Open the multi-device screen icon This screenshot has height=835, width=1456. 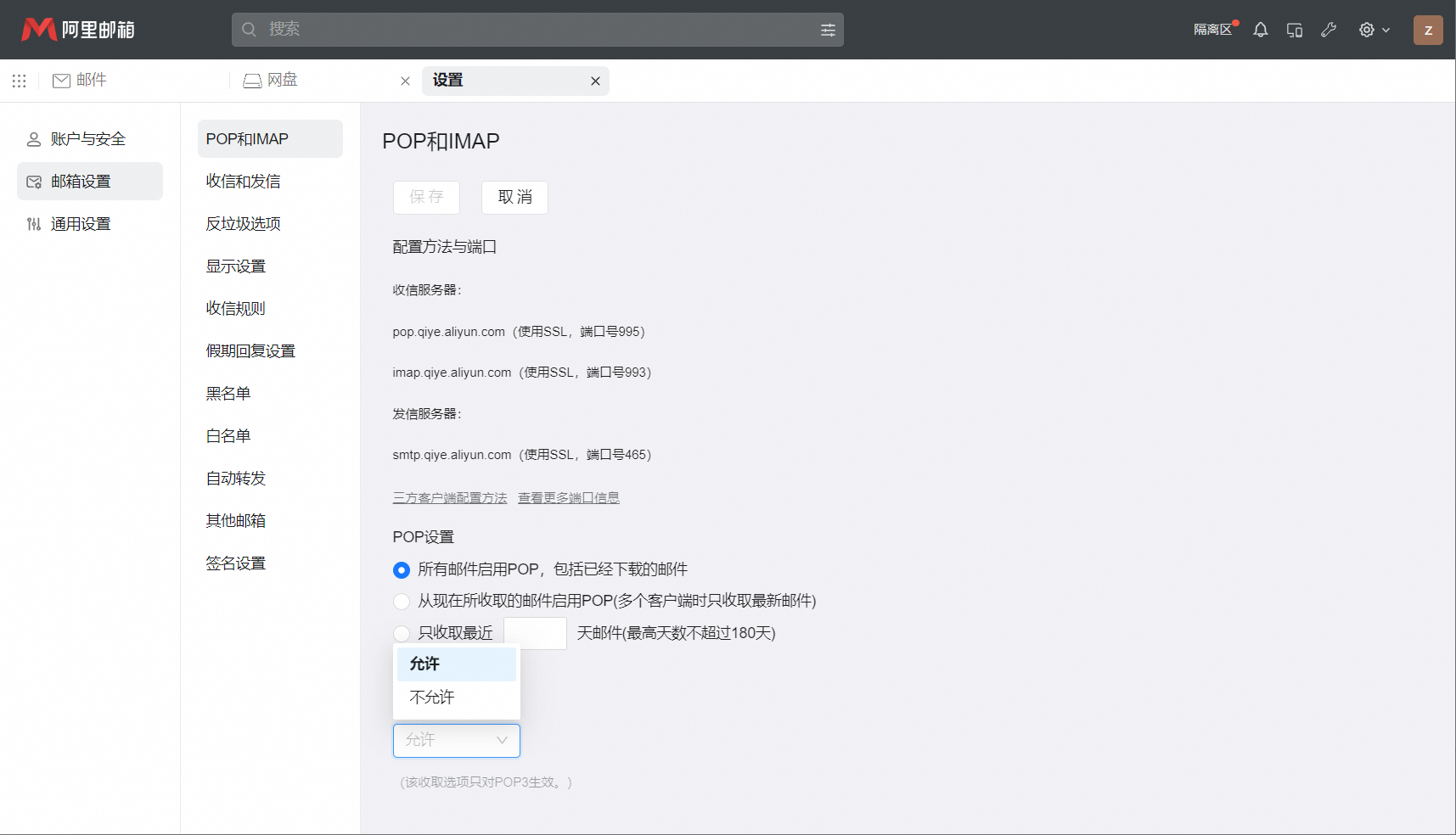point(1295,30)
